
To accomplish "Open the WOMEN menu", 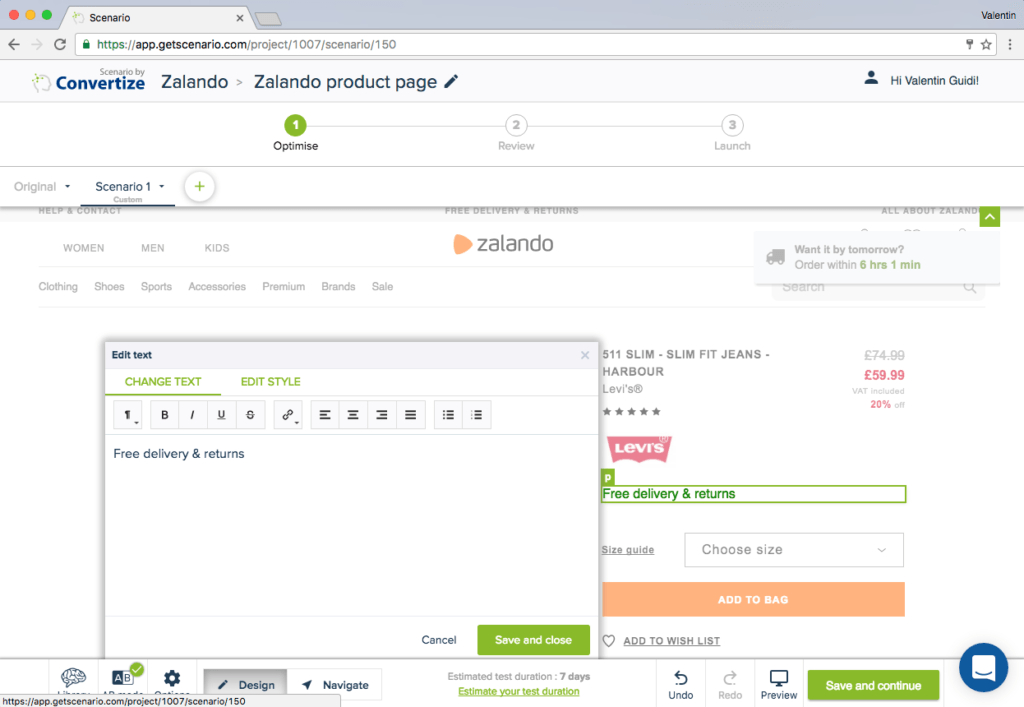I will pyautogui.click(x=84, y=248).
